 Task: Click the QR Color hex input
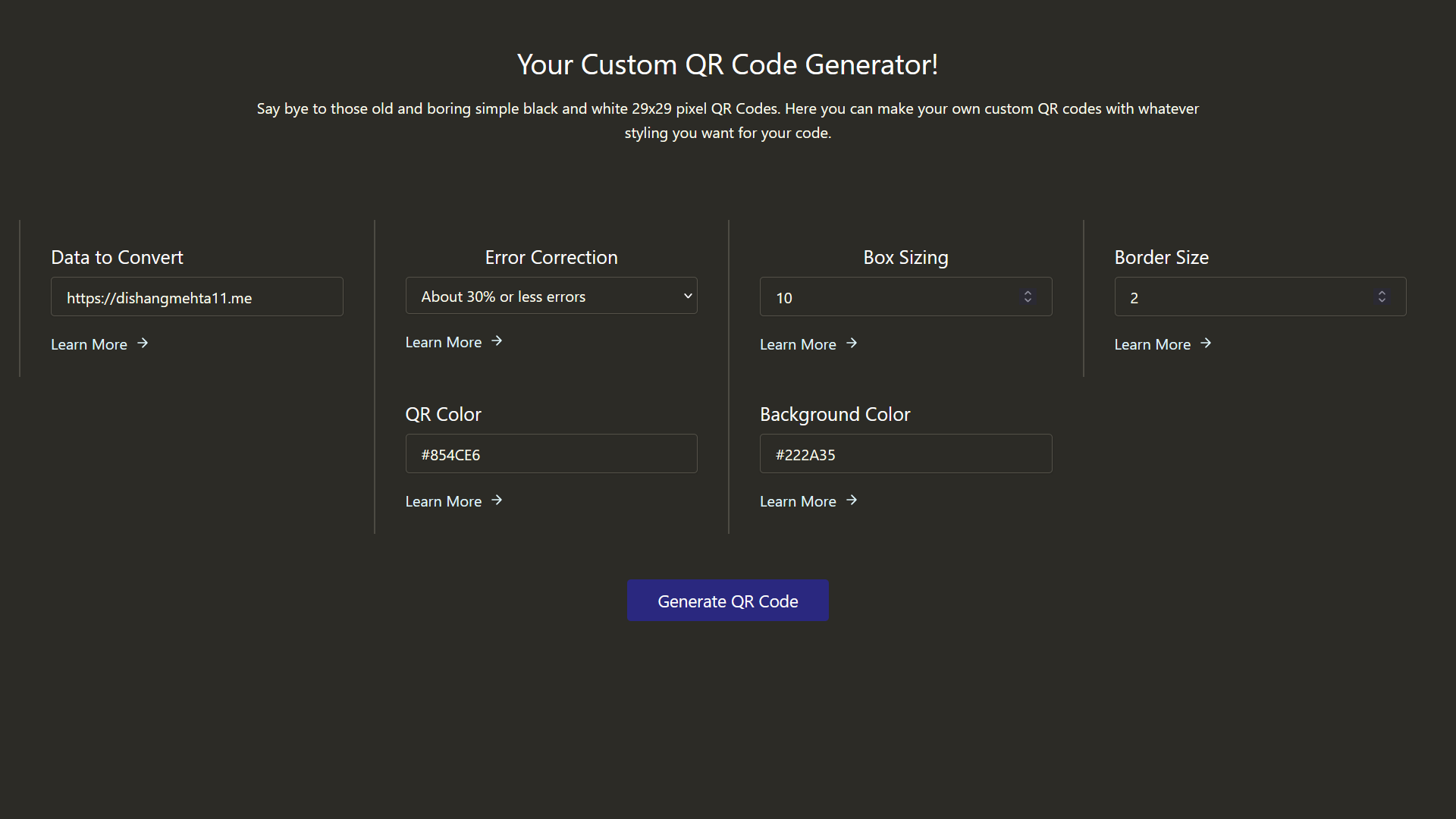(551, 454)
